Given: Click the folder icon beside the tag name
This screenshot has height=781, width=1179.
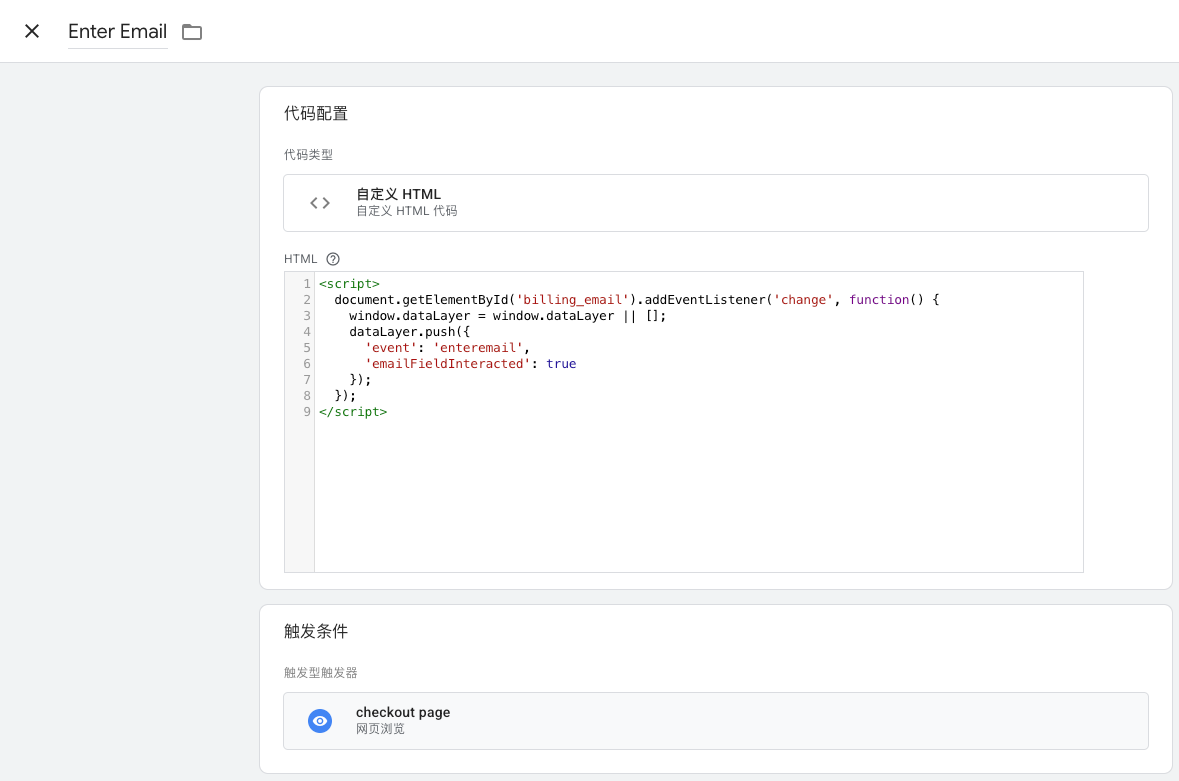Looking at the screenshot, I should (x=192, y=32).
